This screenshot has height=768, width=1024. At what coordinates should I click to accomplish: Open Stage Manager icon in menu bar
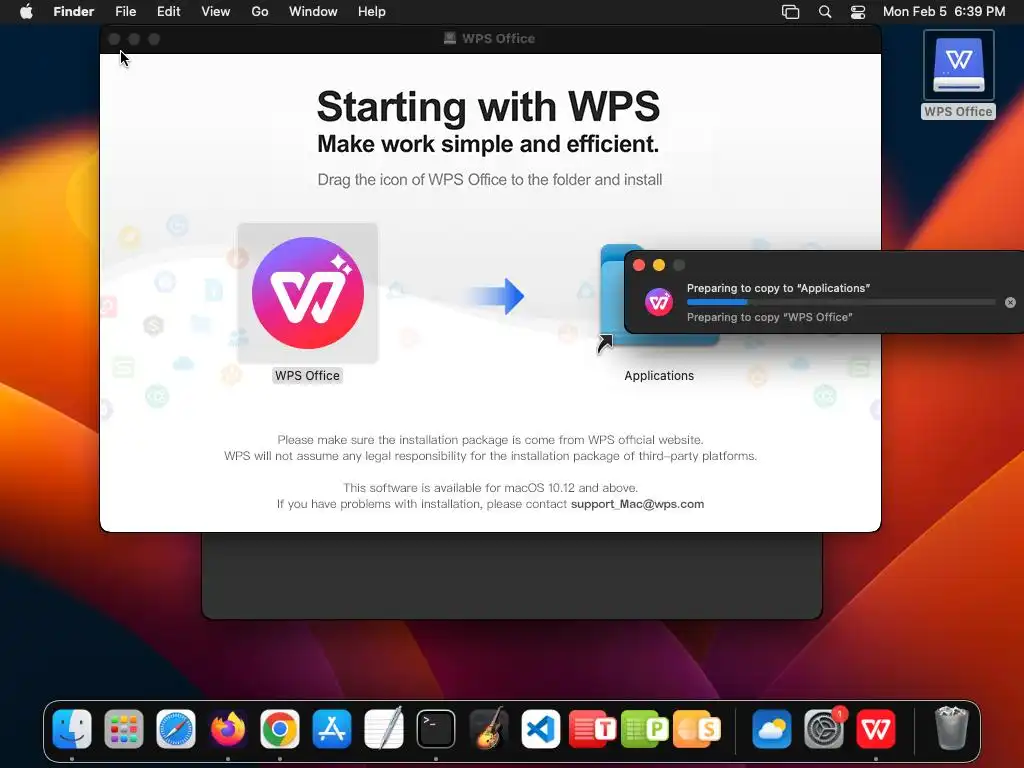790,12
